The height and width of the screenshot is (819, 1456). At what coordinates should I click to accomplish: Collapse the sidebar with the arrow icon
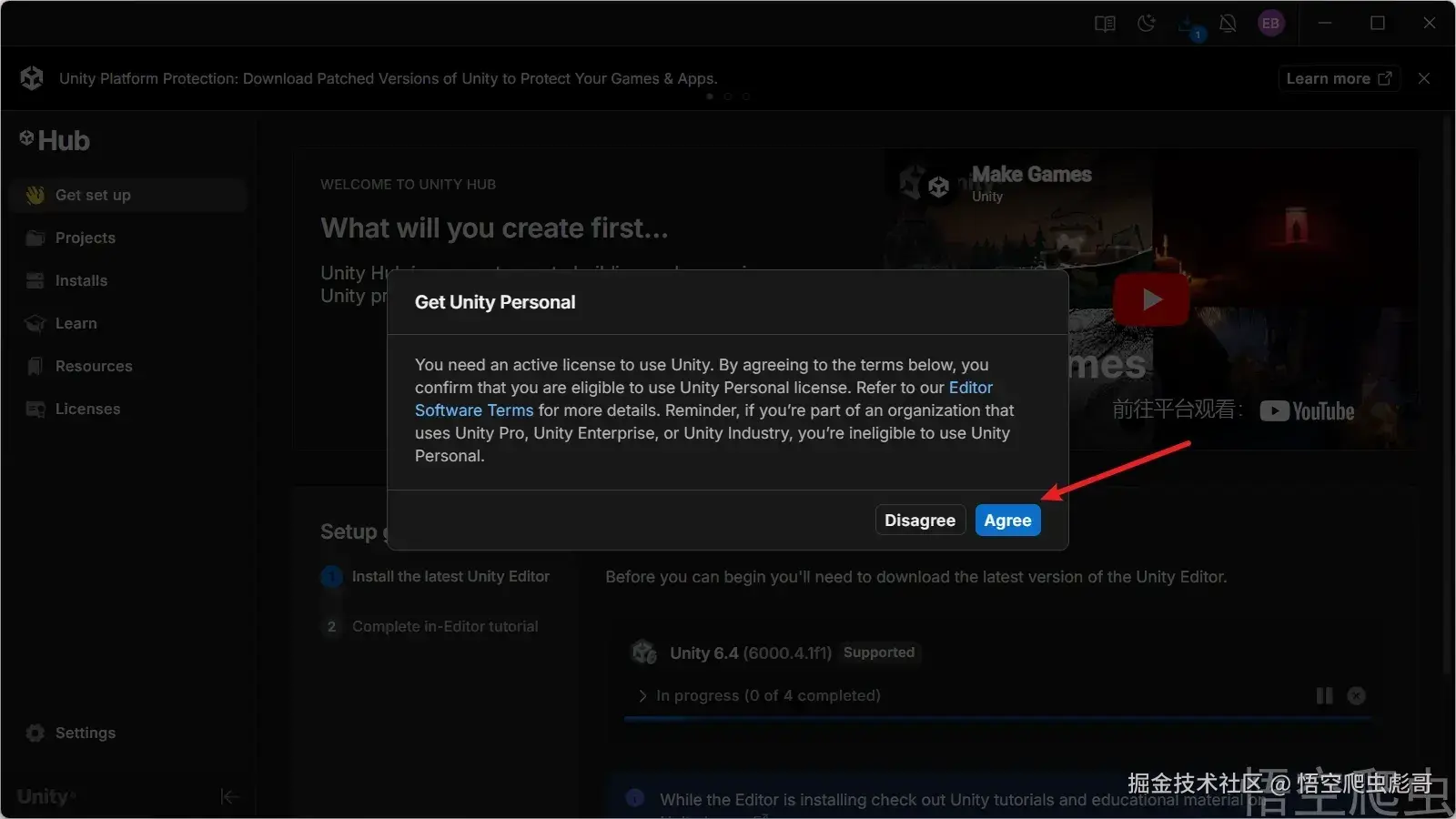(229, 797)
